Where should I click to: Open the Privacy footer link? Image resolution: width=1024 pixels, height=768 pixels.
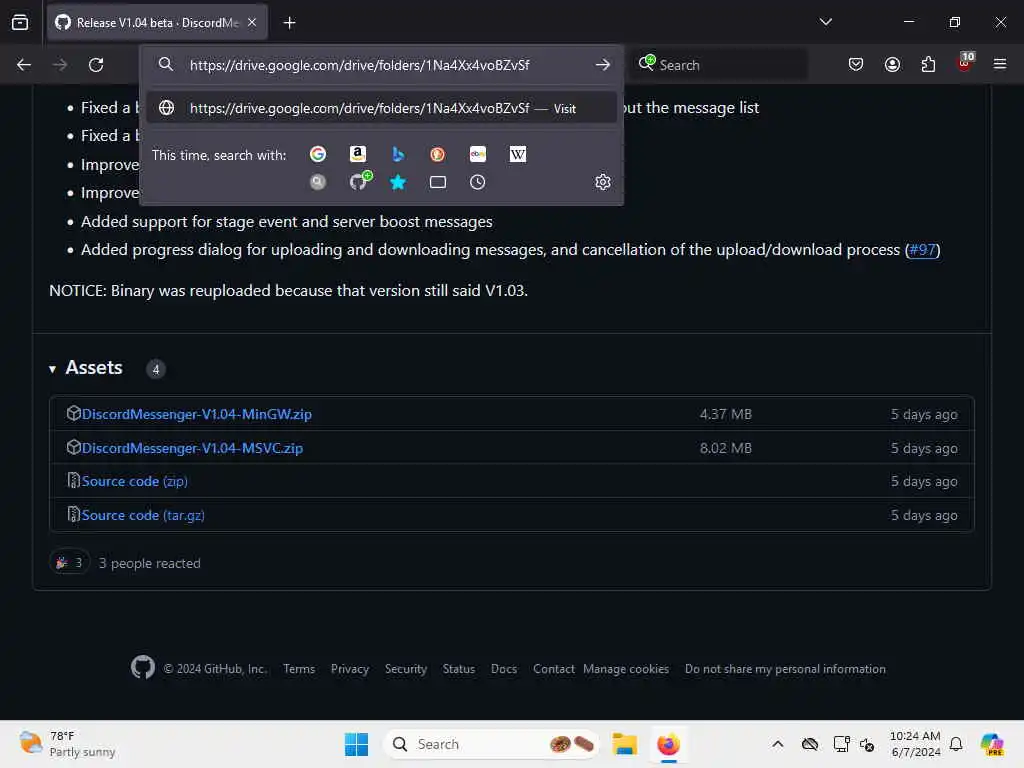(x=350, y=669)
